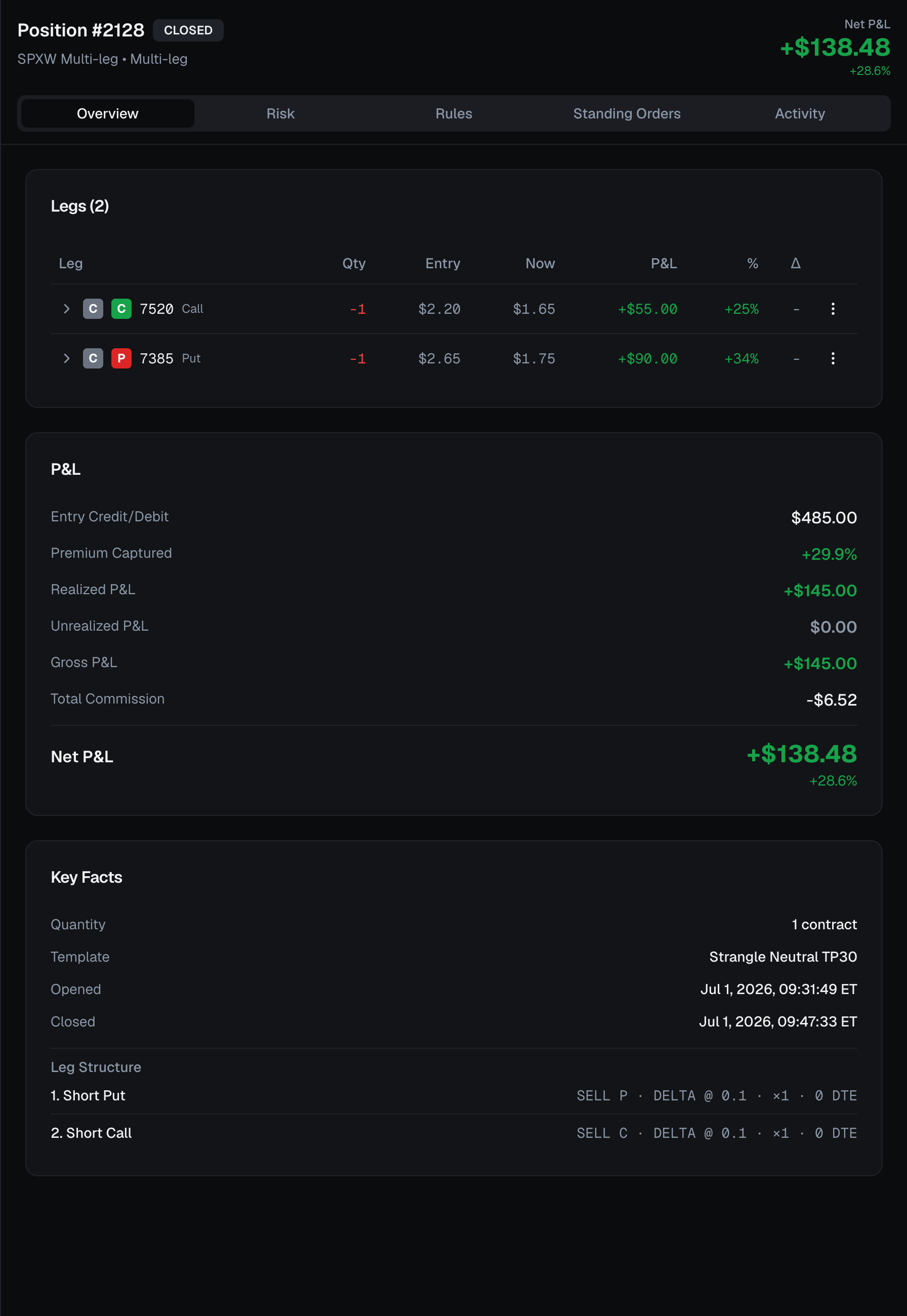Select the 7385 strike text
Image resolution: width=907 pixels, height=1316 pixels.
(156, 358)
